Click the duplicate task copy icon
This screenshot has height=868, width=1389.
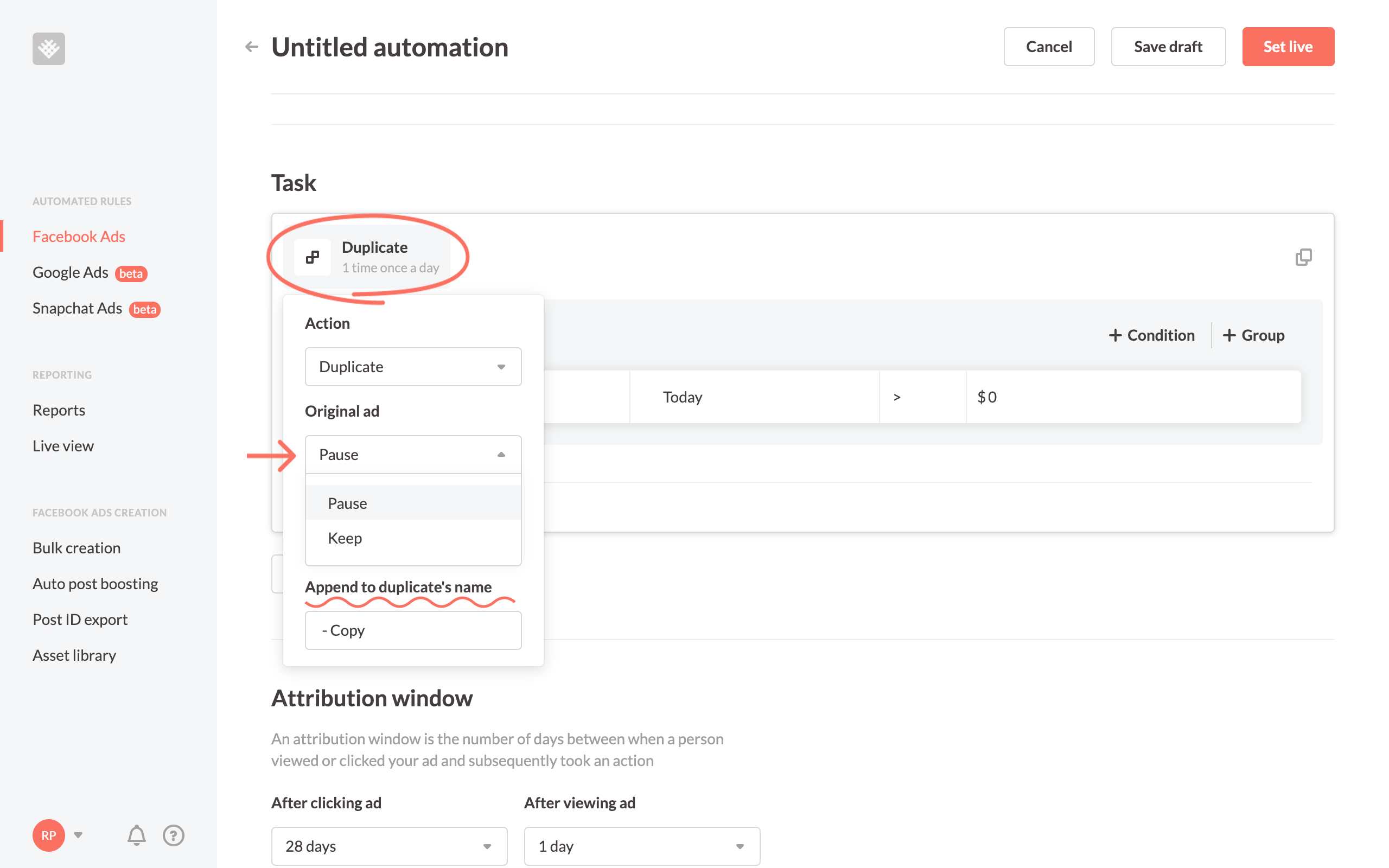(x=1303, y=257)
